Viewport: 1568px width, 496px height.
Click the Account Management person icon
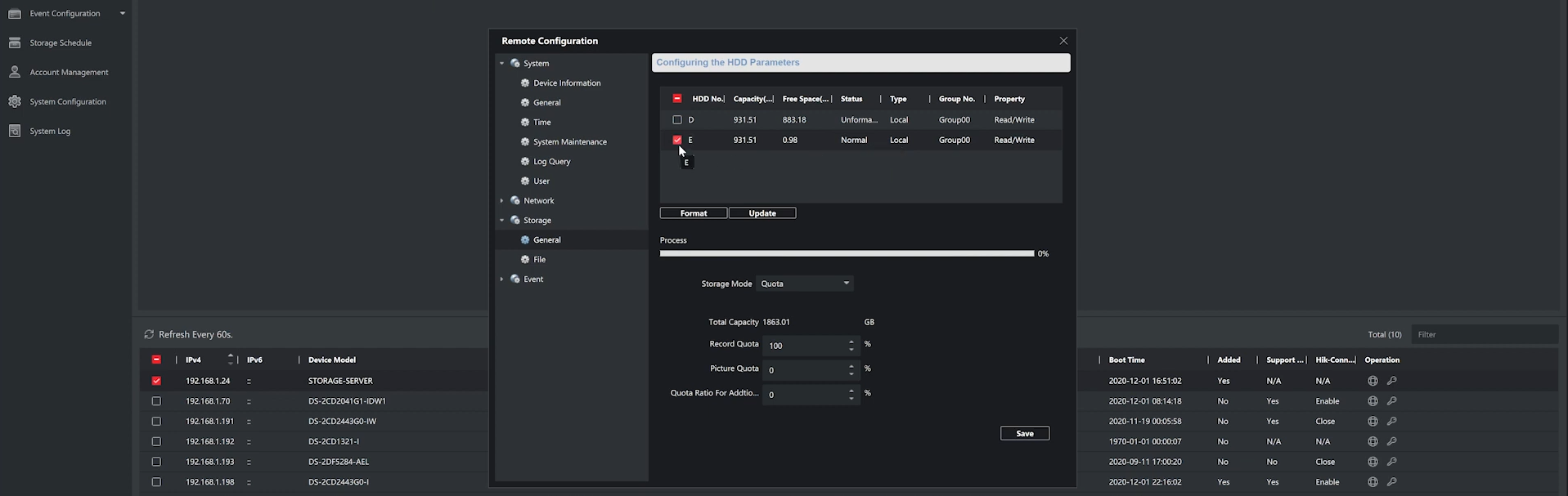[x=15, y=72]
